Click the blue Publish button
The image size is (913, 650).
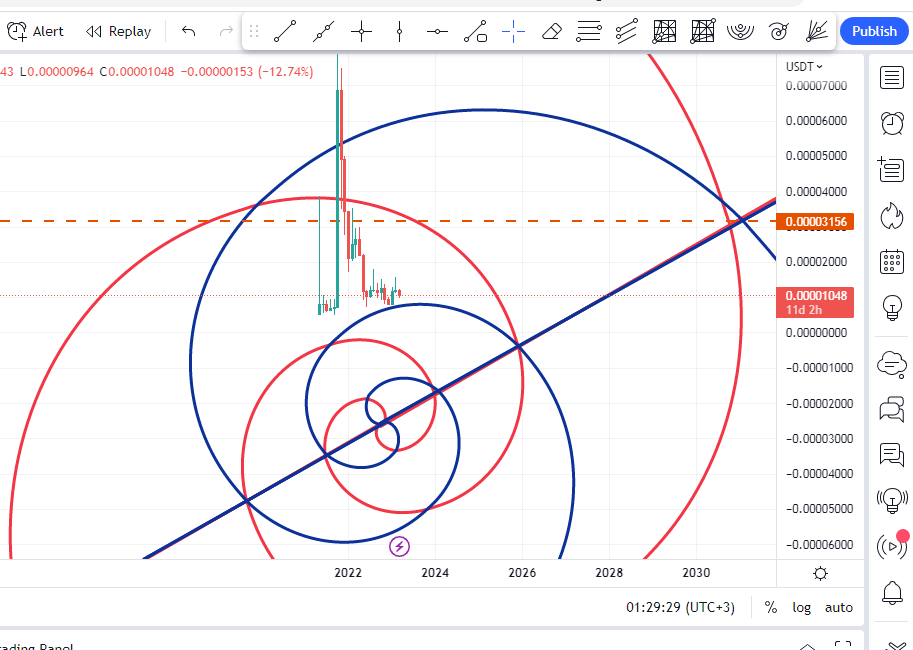tap(874, 31)
